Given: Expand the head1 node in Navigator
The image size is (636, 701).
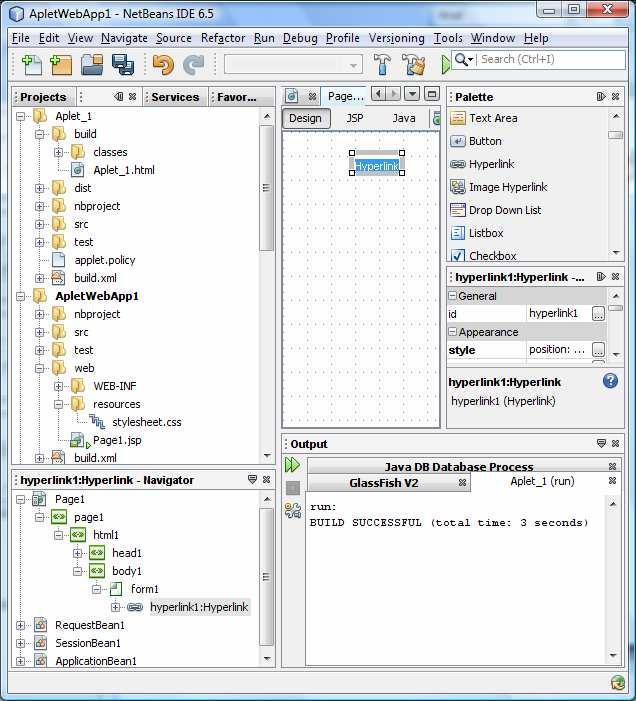Looking at the screenshot, I should click(x=77, y=553).
